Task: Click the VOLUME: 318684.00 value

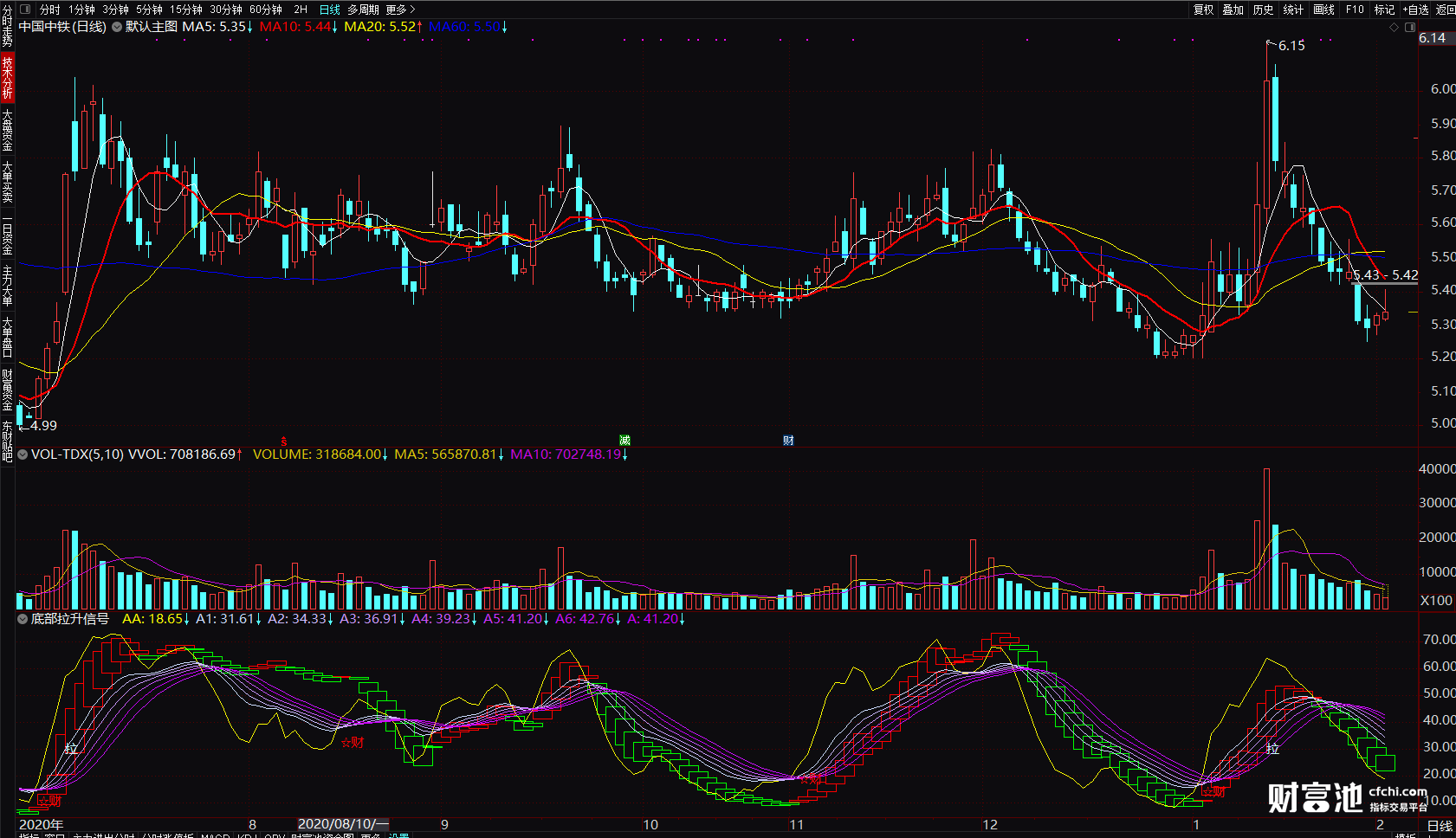Action: 320,454
